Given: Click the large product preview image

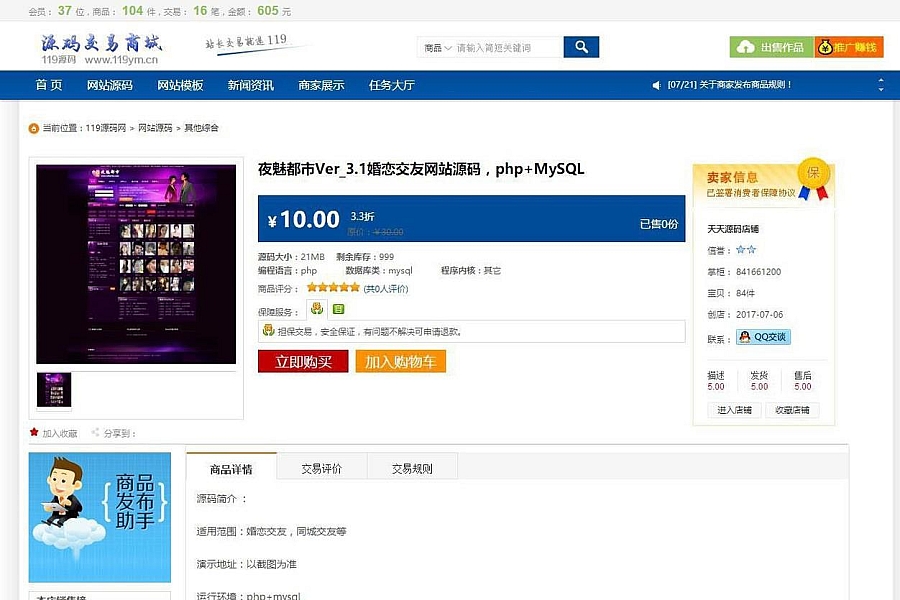Looking at the screenshot, I should click(x=136, y=264).
